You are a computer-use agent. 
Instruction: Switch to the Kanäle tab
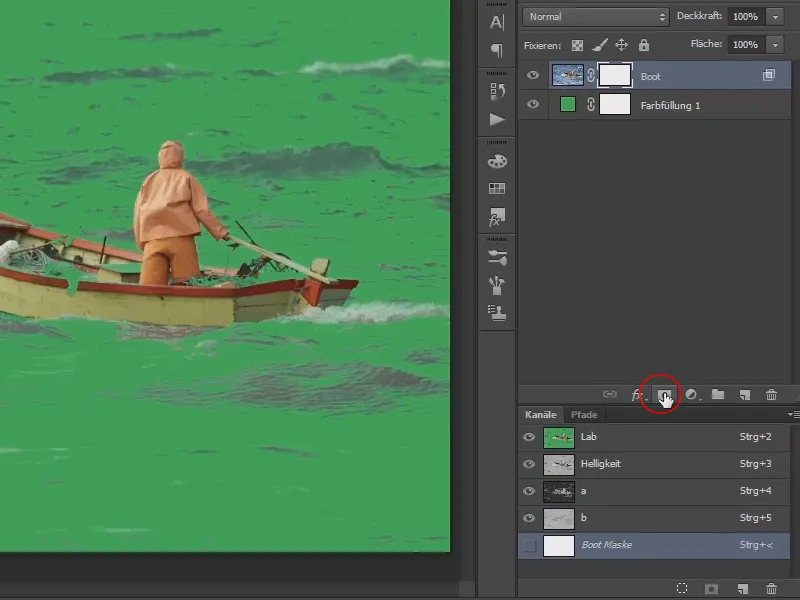540,415
